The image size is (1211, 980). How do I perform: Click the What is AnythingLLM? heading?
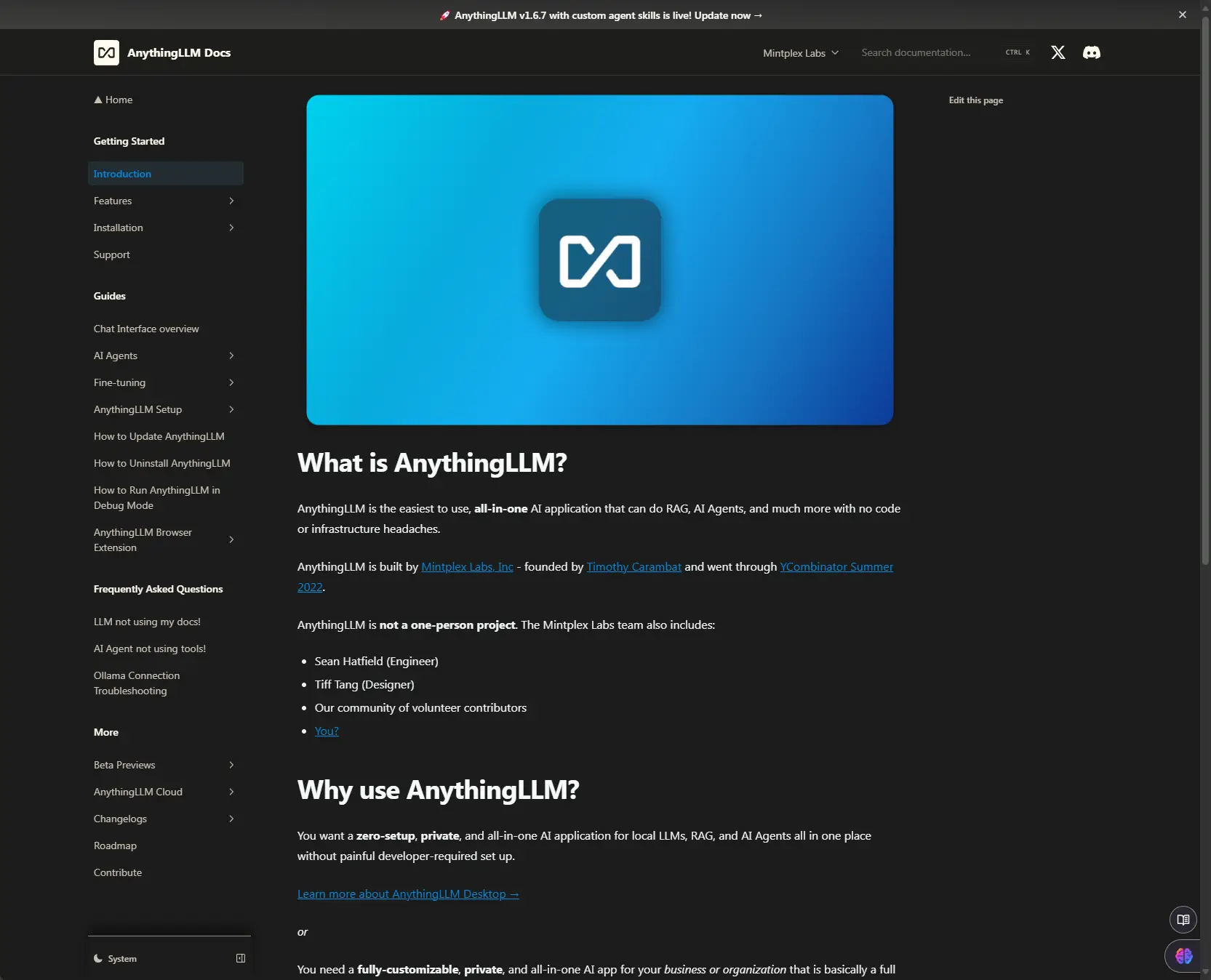(432, 462)
